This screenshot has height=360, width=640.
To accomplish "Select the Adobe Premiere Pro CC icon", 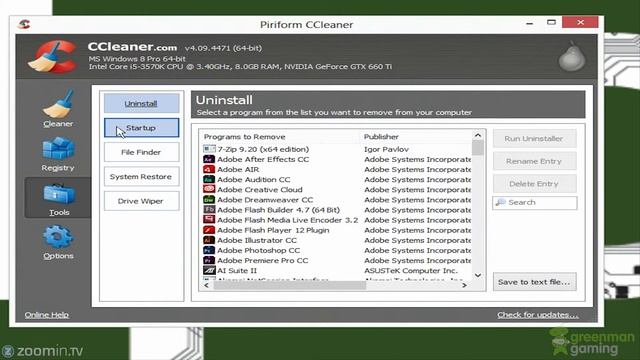I will coord(209,260).
